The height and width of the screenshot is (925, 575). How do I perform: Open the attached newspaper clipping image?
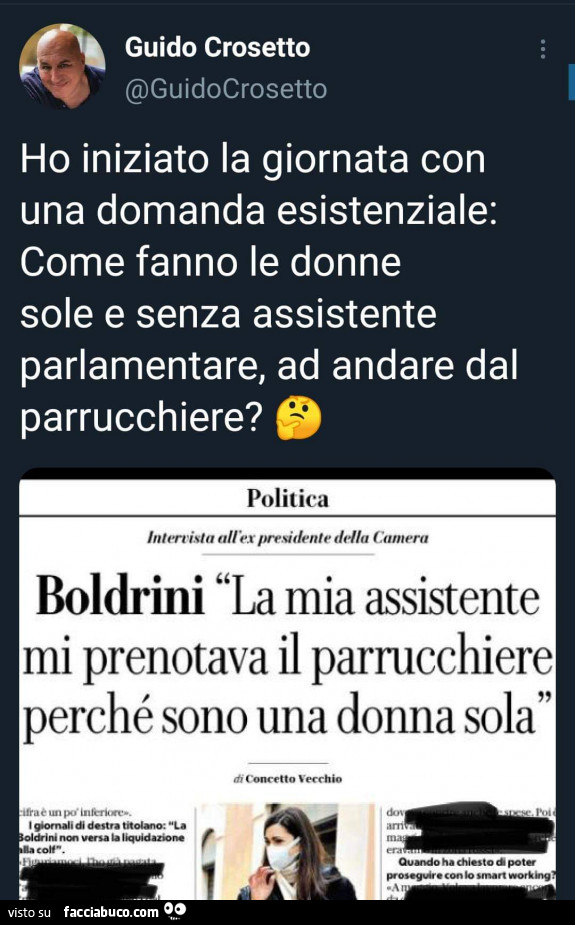[x=287, y=684]
